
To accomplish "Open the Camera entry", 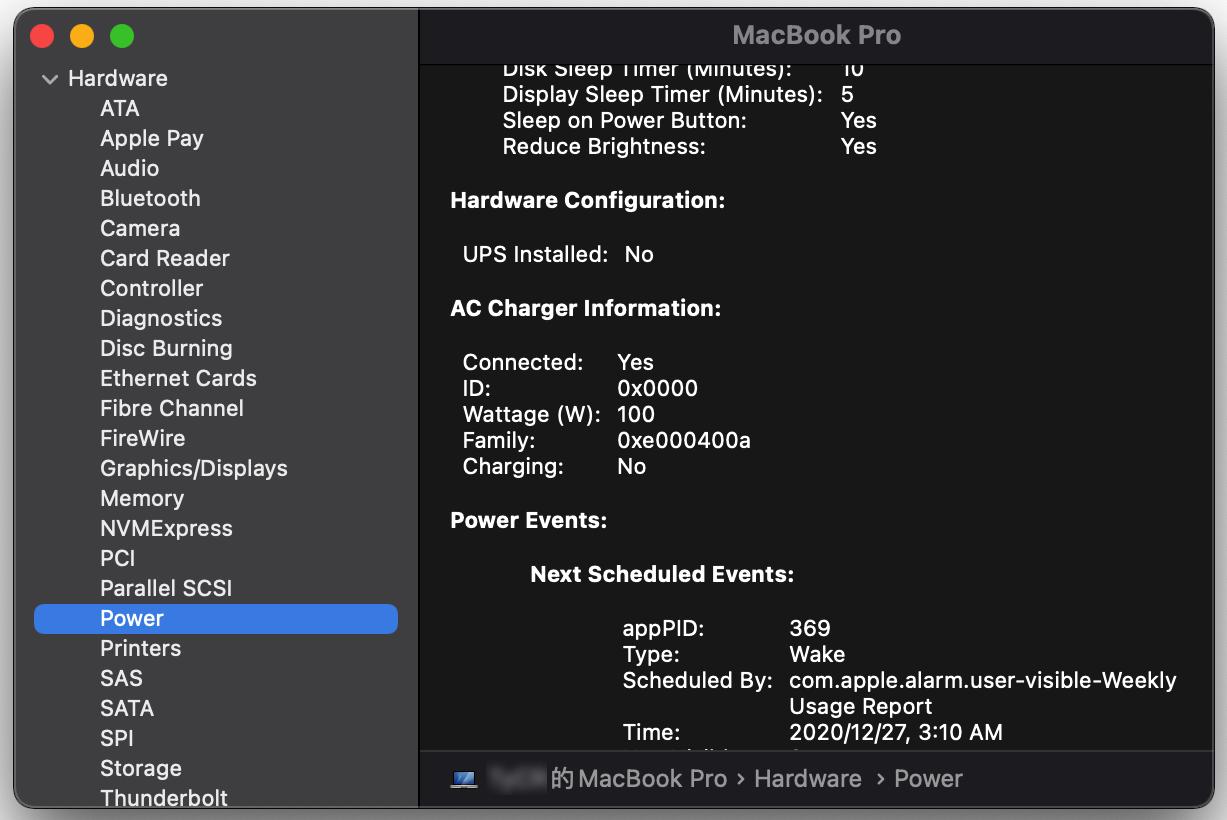I will (140, 228).
